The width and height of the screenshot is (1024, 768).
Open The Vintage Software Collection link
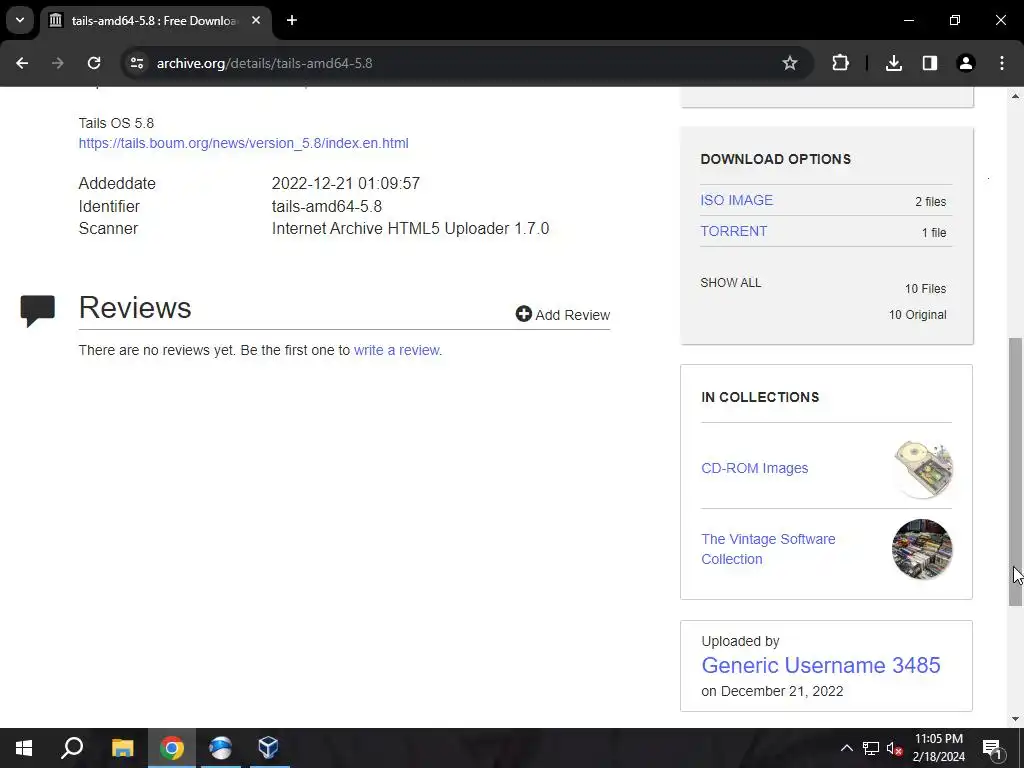(x=768, y=549)
